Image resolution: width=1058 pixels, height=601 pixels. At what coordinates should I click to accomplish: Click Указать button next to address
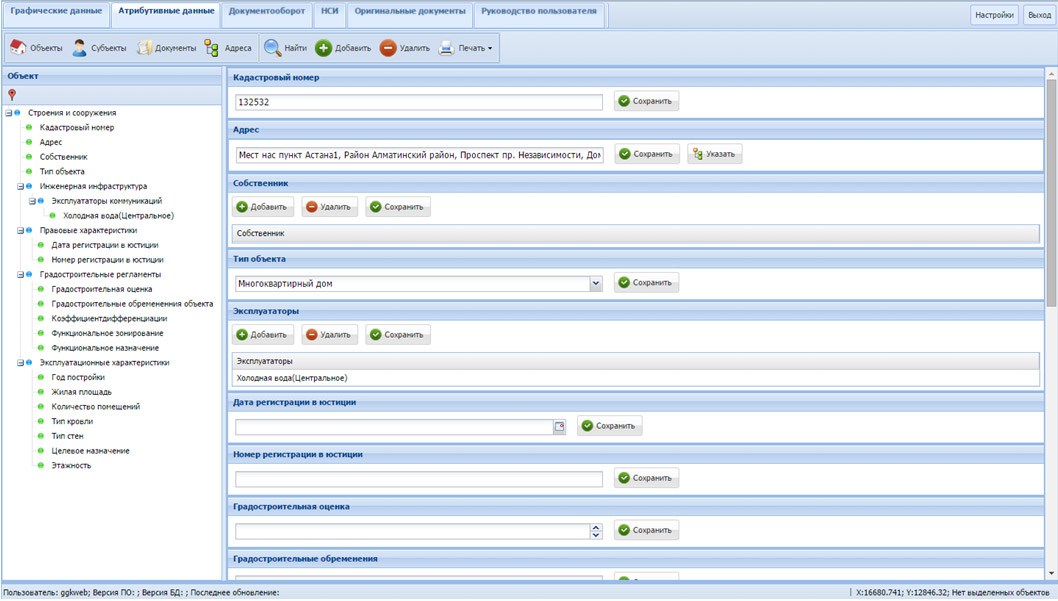pyautogui.click(x=714, y=154)
